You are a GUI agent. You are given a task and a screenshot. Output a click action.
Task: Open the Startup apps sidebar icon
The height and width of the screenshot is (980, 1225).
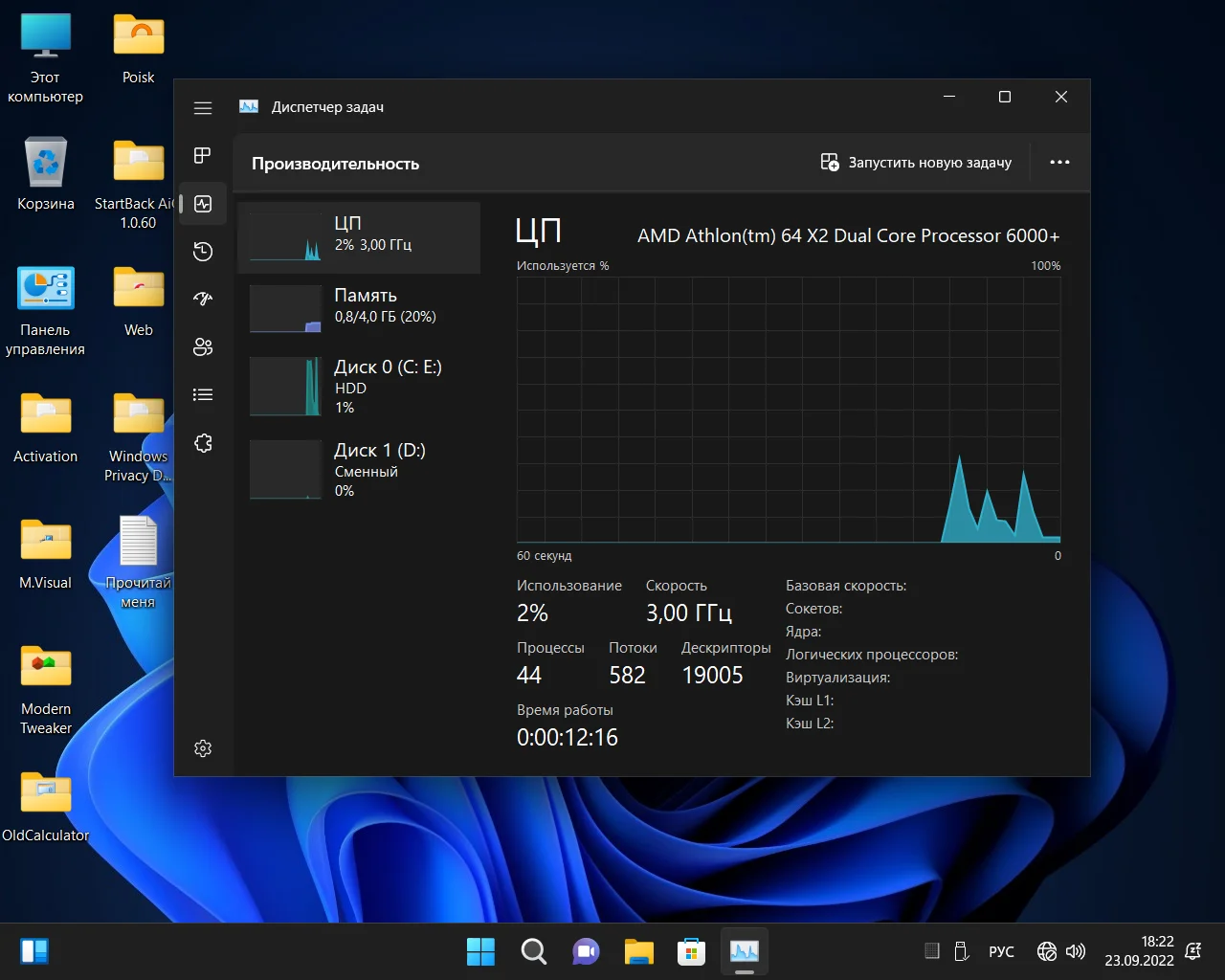(x=203, y=299)
